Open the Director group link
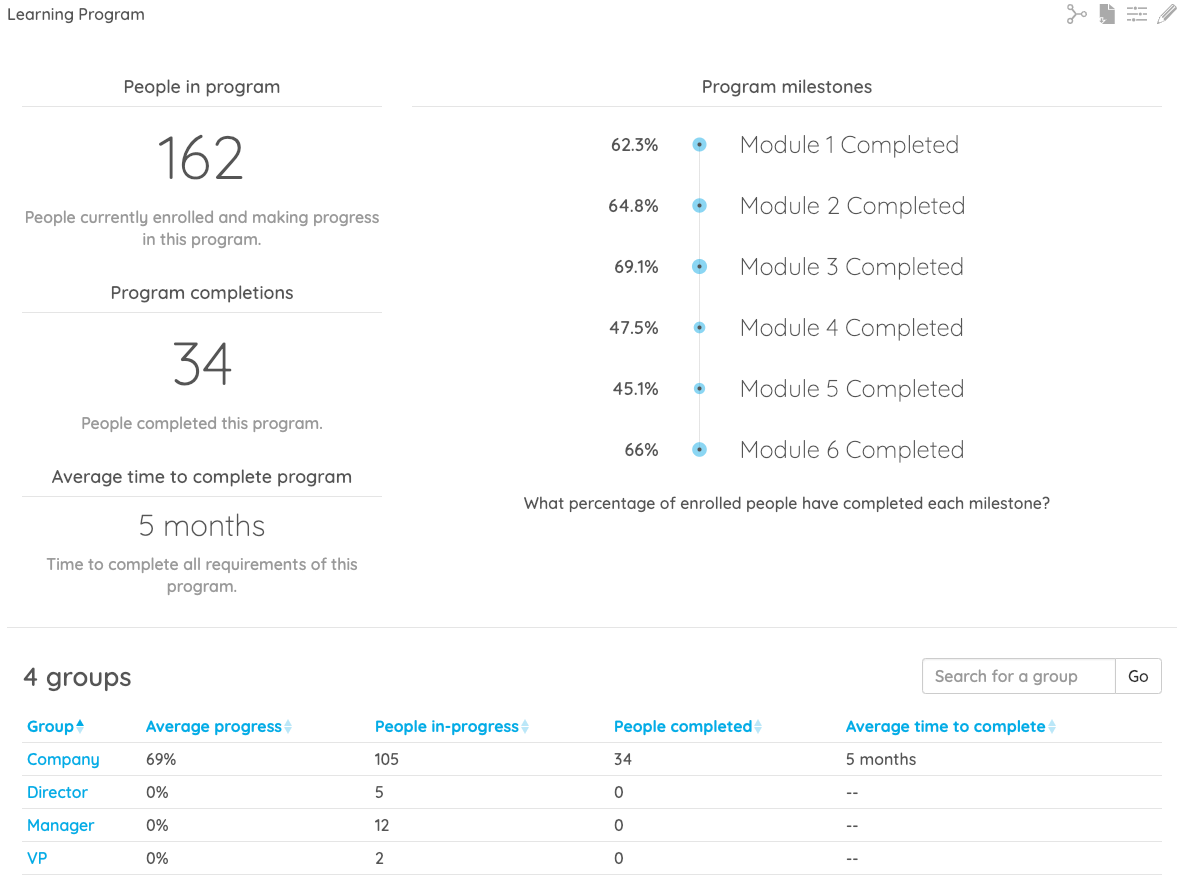Image resolution: width=1183 pixels, height=876 pixels. [x=57, y=793]
